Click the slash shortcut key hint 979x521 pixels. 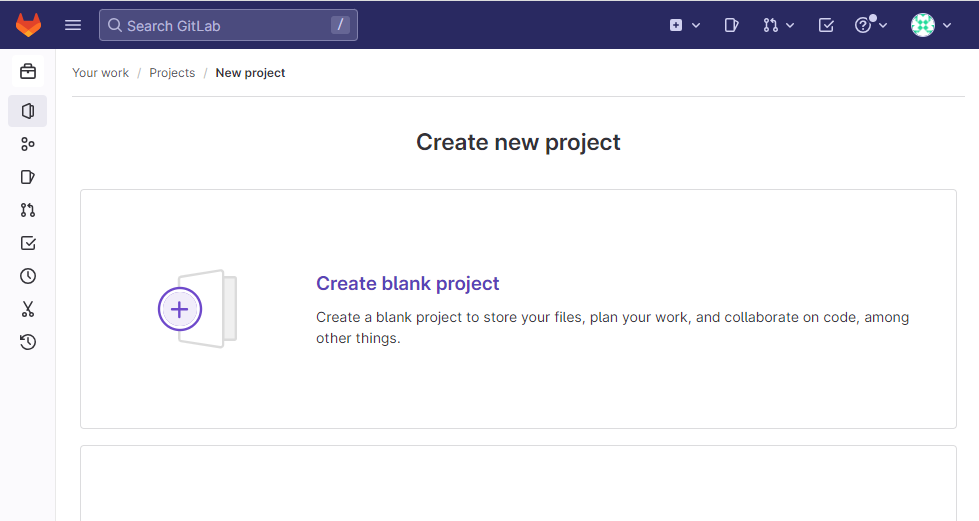tap(340, 25)
